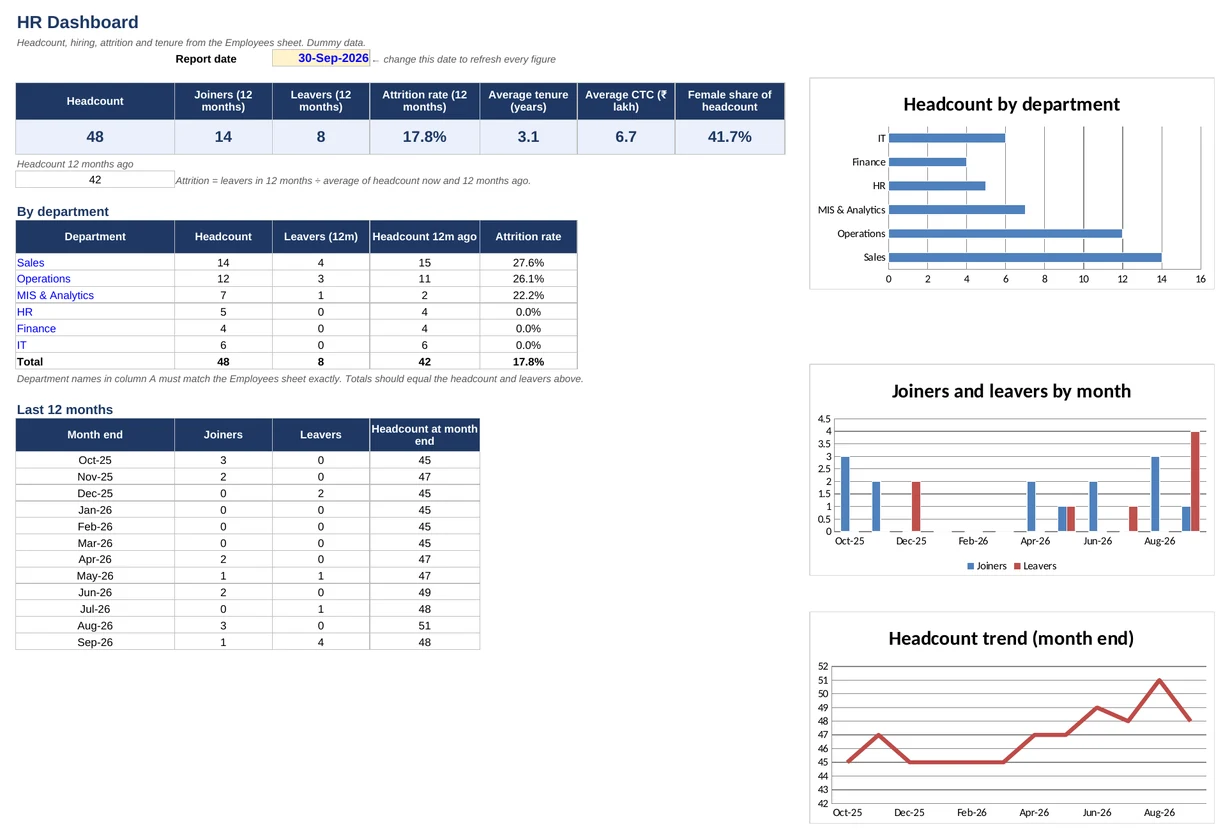Select the Sales attrition rate 27.6%
Viewport: 1230px width, 839px height.
click(x=528, y=263)
